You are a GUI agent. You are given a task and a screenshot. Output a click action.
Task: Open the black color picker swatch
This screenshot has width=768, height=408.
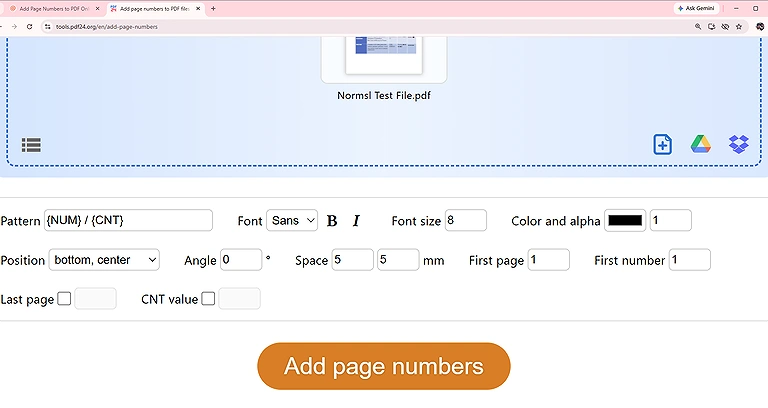625,220
